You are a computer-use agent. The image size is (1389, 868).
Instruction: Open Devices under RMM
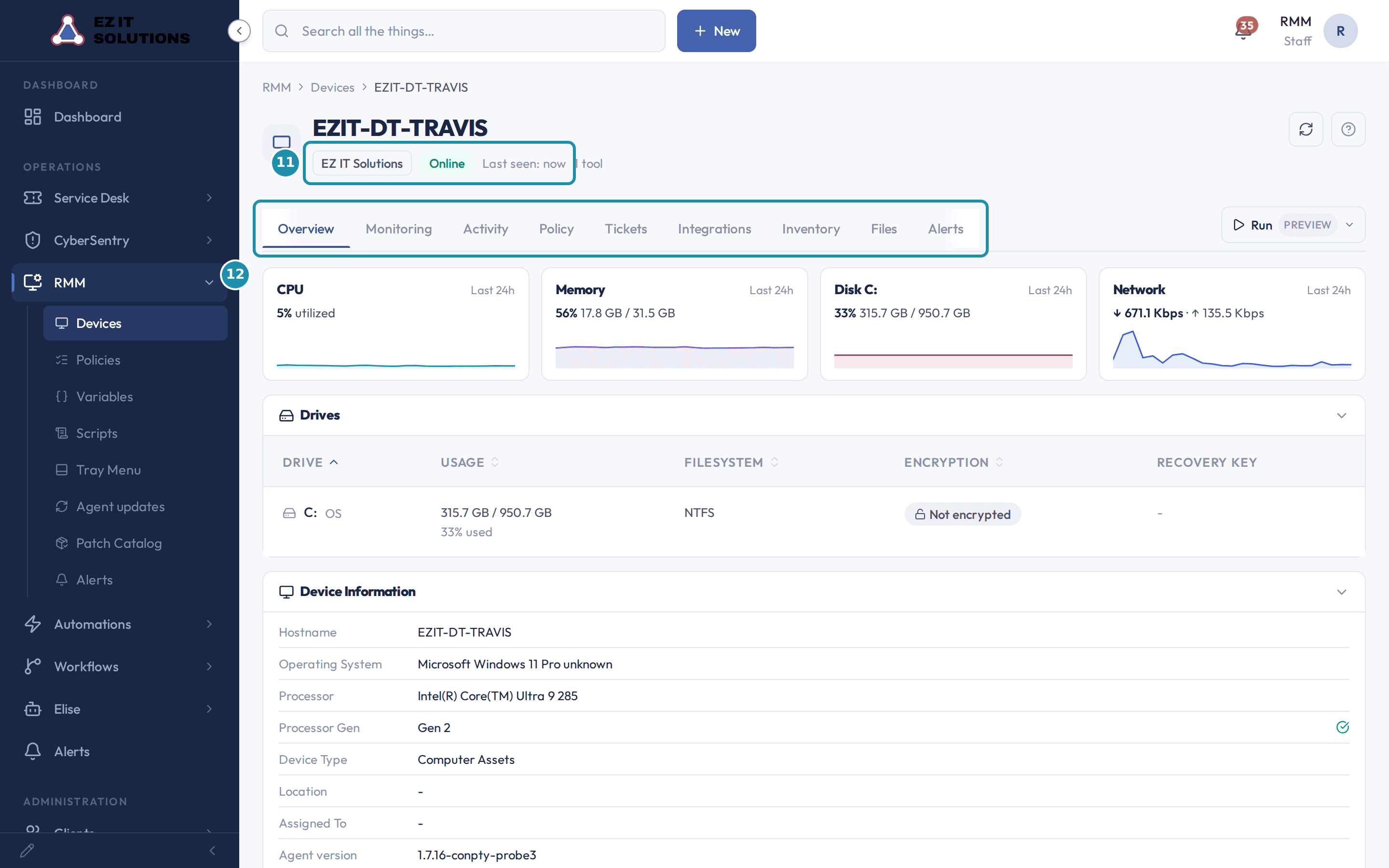coord(136,323)
